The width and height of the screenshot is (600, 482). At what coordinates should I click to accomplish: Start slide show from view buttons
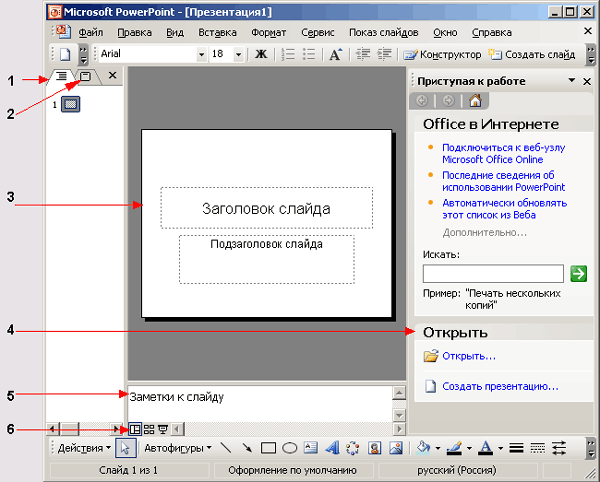pos(163,429)
